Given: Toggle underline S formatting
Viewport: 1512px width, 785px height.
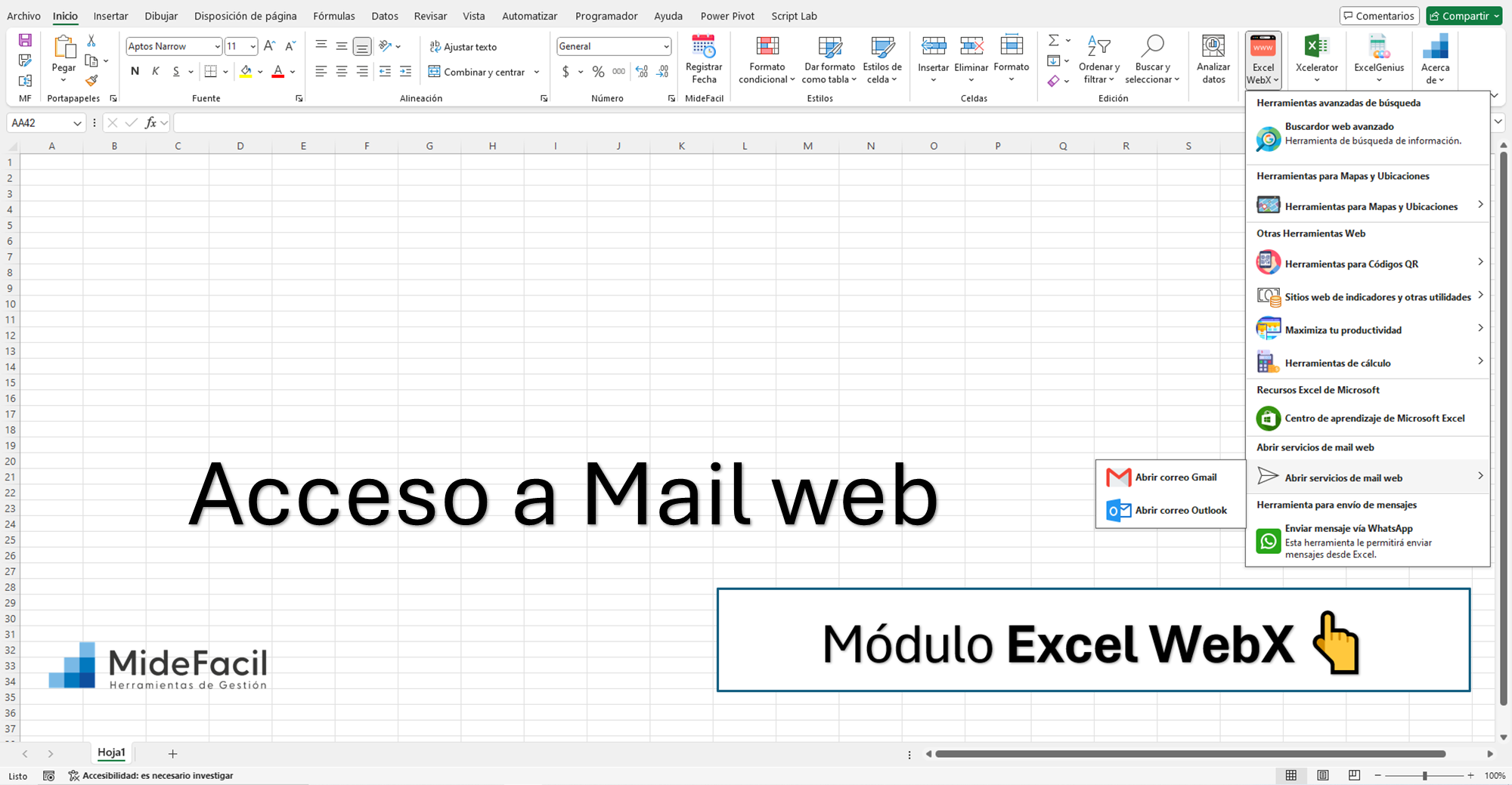Looking at the screenshot, I should pyautogui.click(x=176, y=72).
